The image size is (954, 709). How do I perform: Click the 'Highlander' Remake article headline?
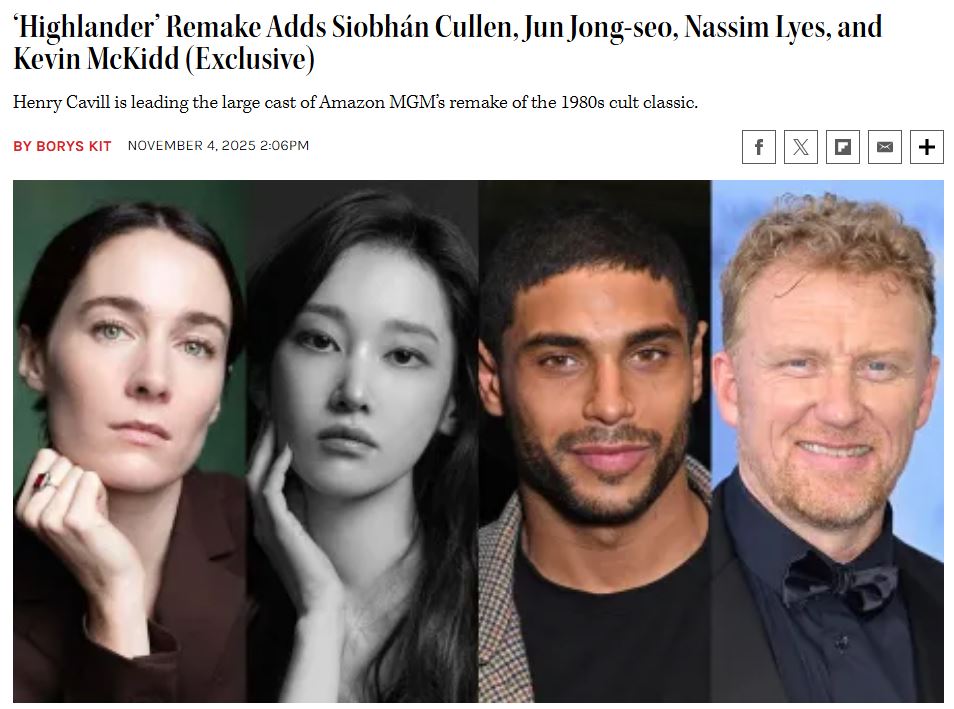coord(447,43)
